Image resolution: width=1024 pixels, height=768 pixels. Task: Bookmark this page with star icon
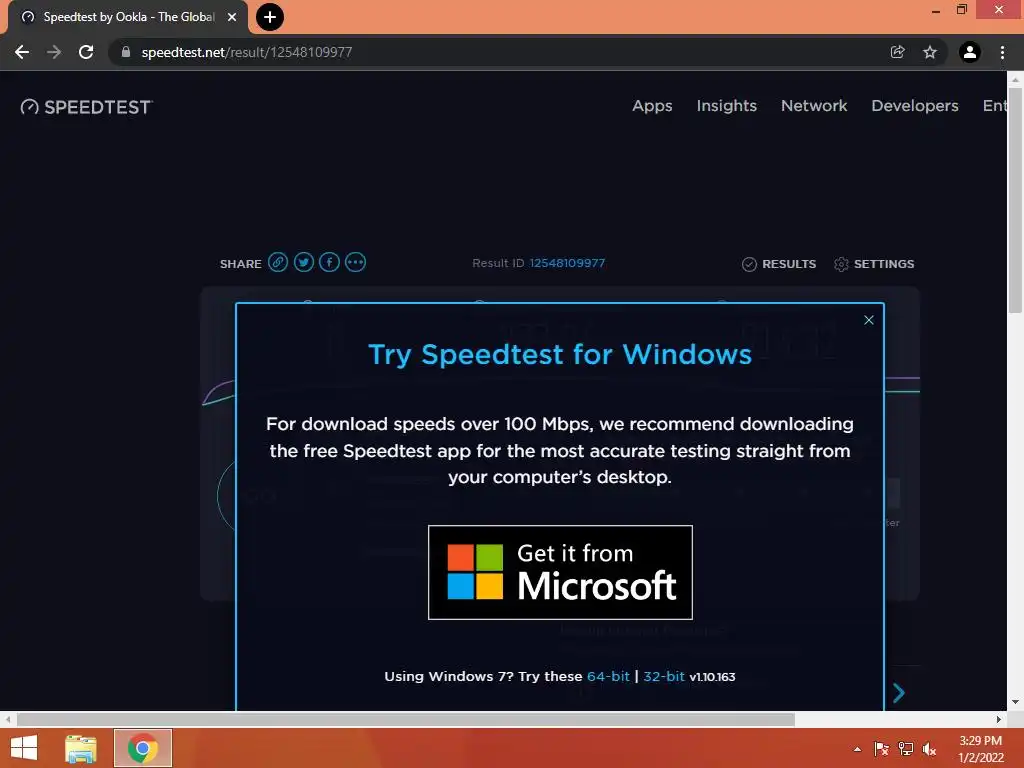pyautogui.click(x=930, y=52)
